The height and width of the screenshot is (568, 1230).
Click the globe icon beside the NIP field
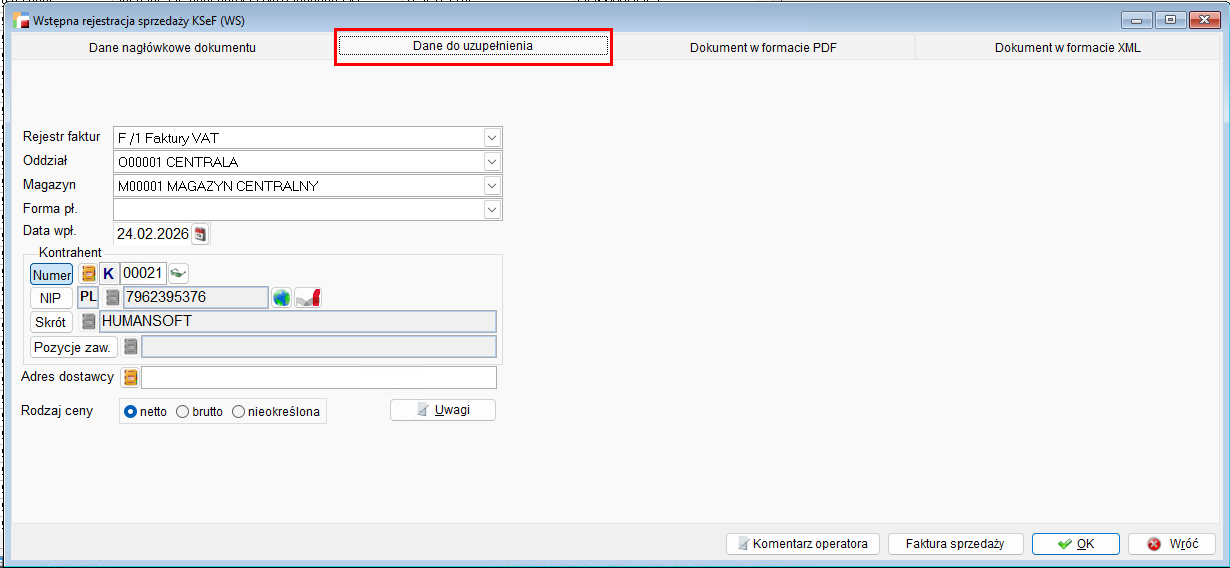pos(282,297)
